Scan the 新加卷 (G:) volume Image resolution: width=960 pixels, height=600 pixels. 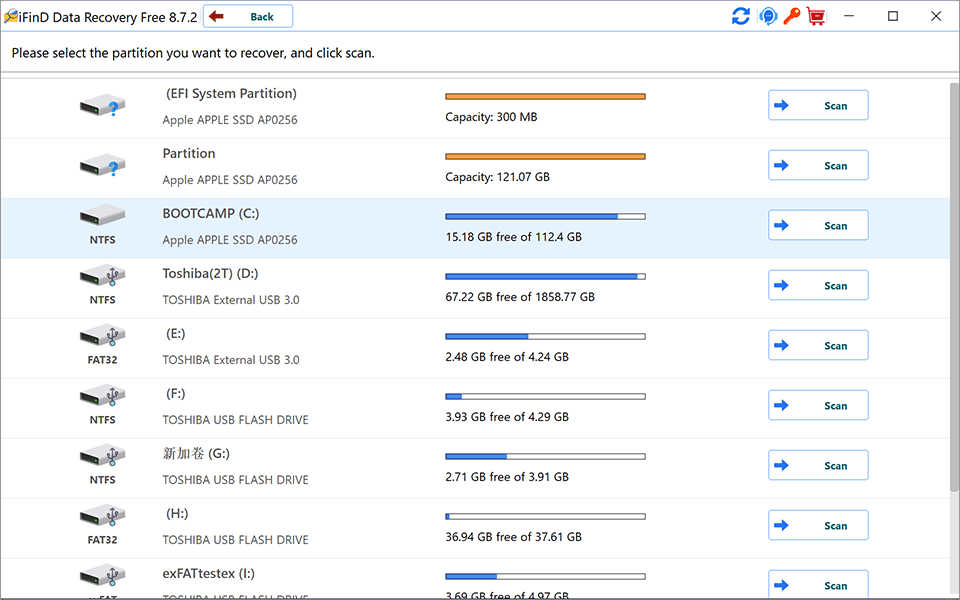tap(818, 465)
